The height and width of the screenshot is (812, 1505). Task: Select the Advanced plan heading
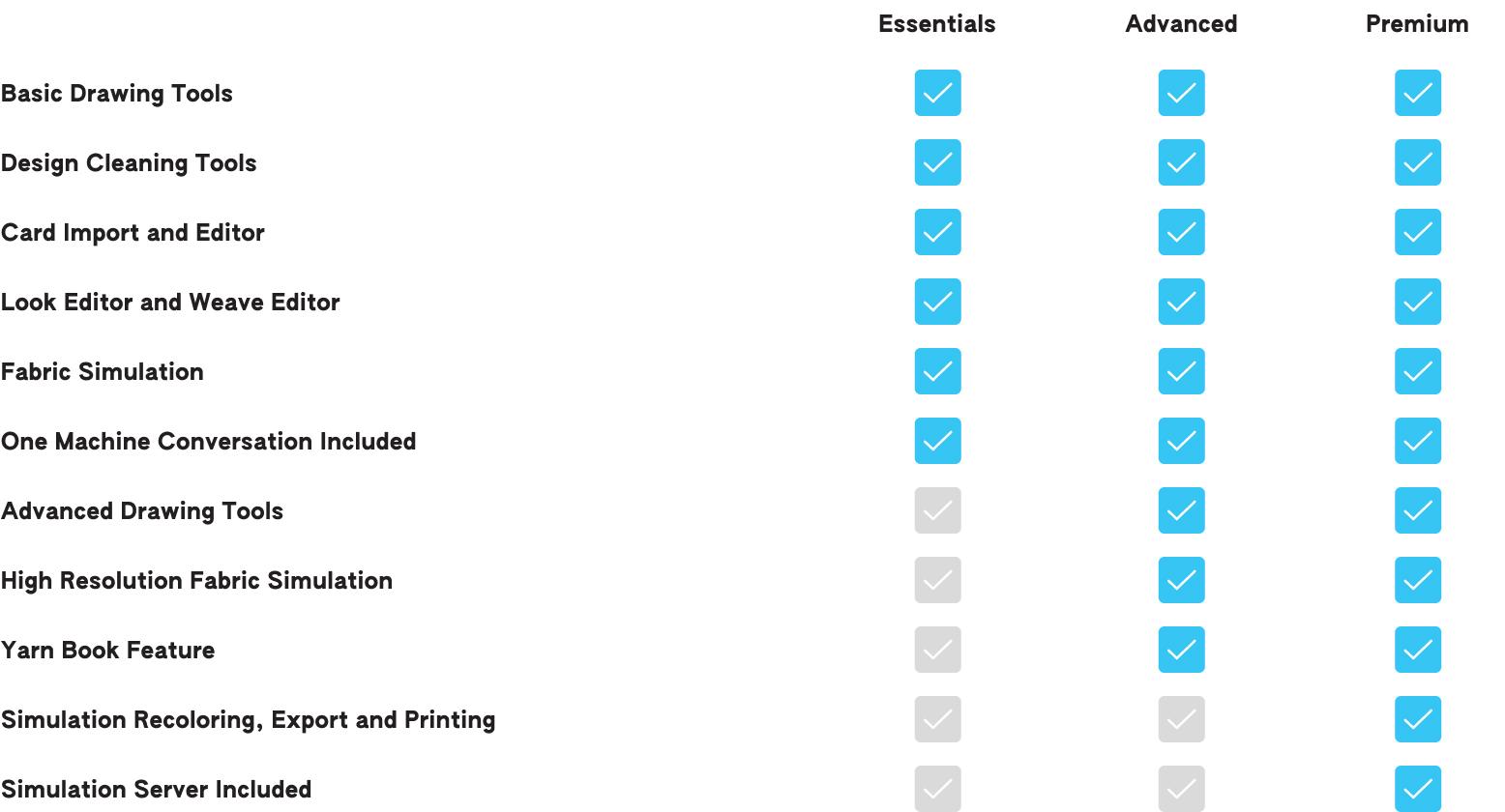(1181, 24)
